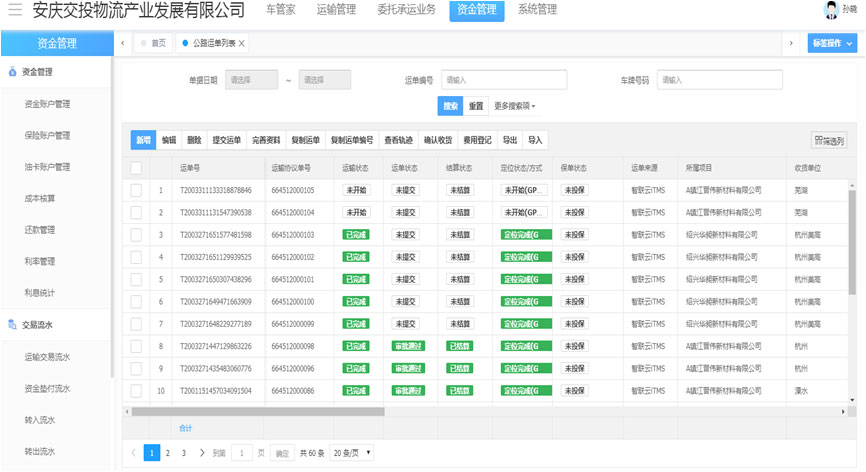Open the end date picker

[x=325, y=80]
